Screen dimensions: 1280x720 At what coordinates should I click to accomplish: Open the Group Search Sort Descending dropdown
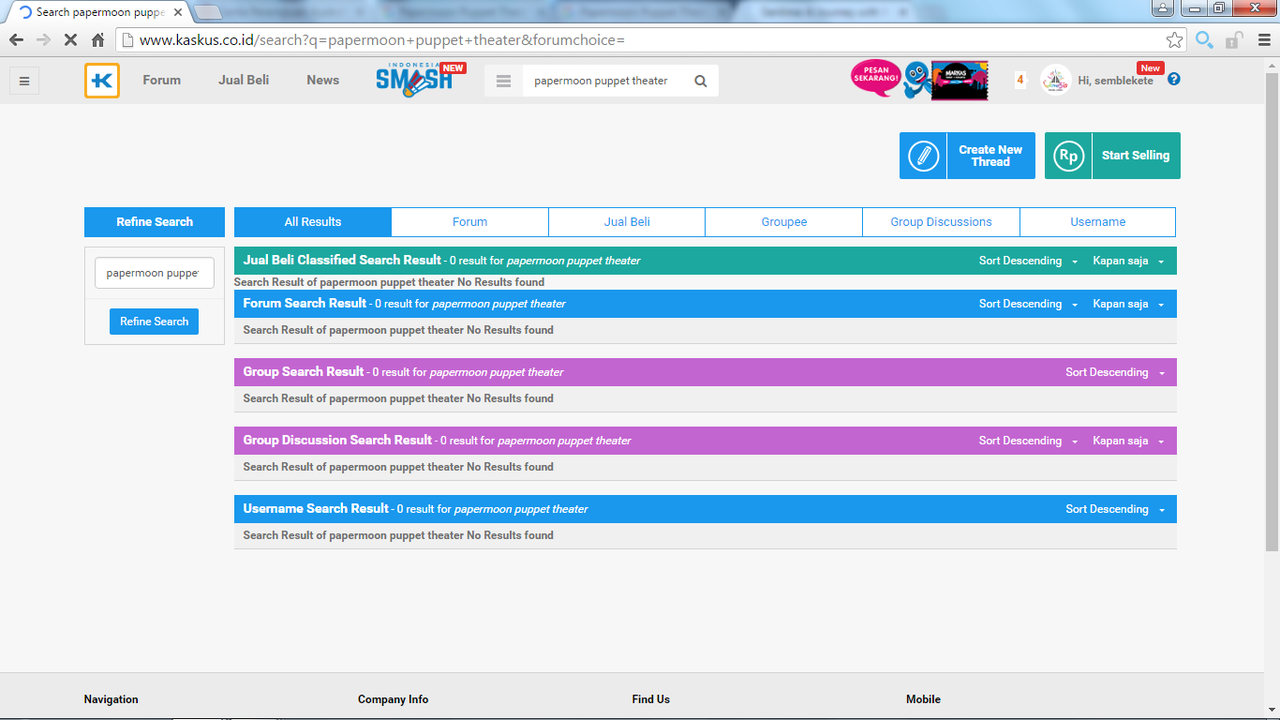coord(1115,372)
